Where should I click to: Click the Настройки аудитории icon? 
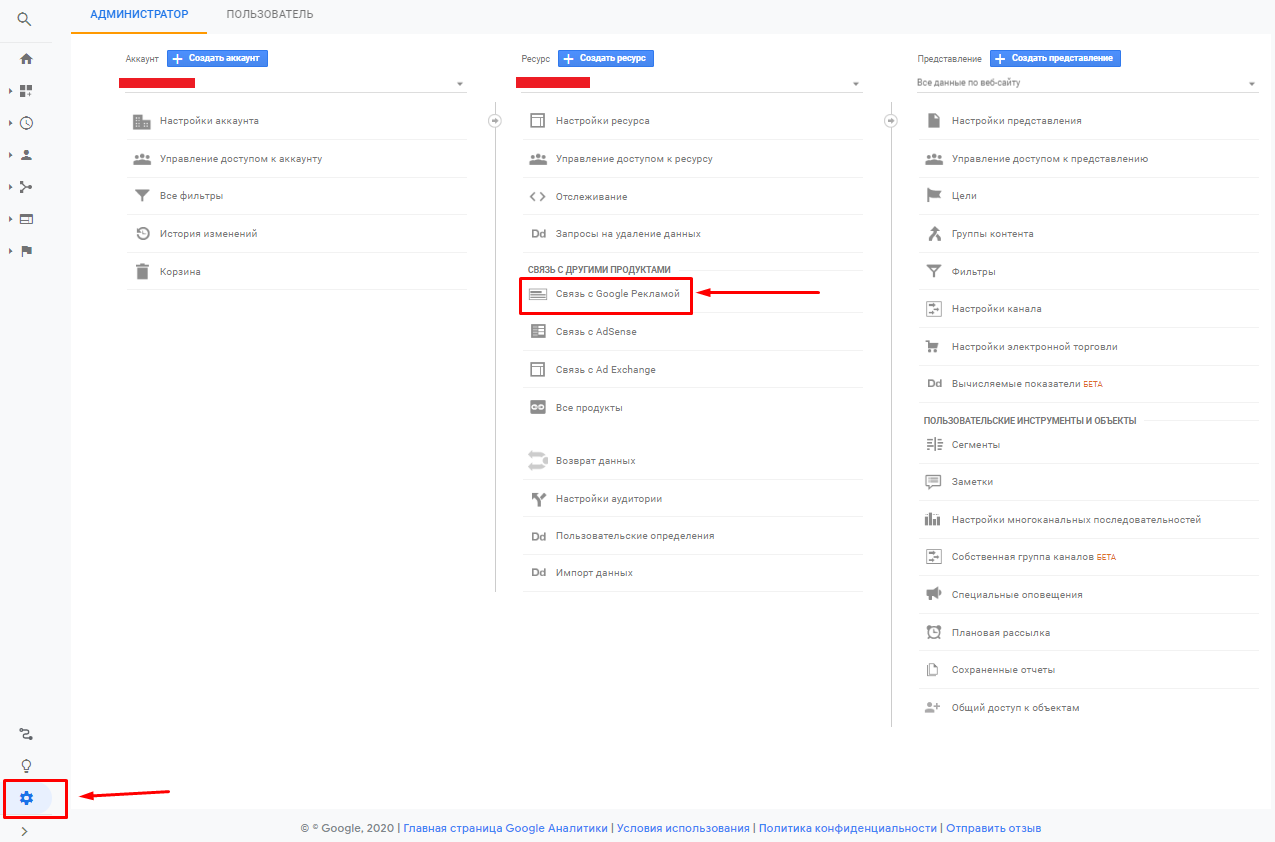coord(538,498)
